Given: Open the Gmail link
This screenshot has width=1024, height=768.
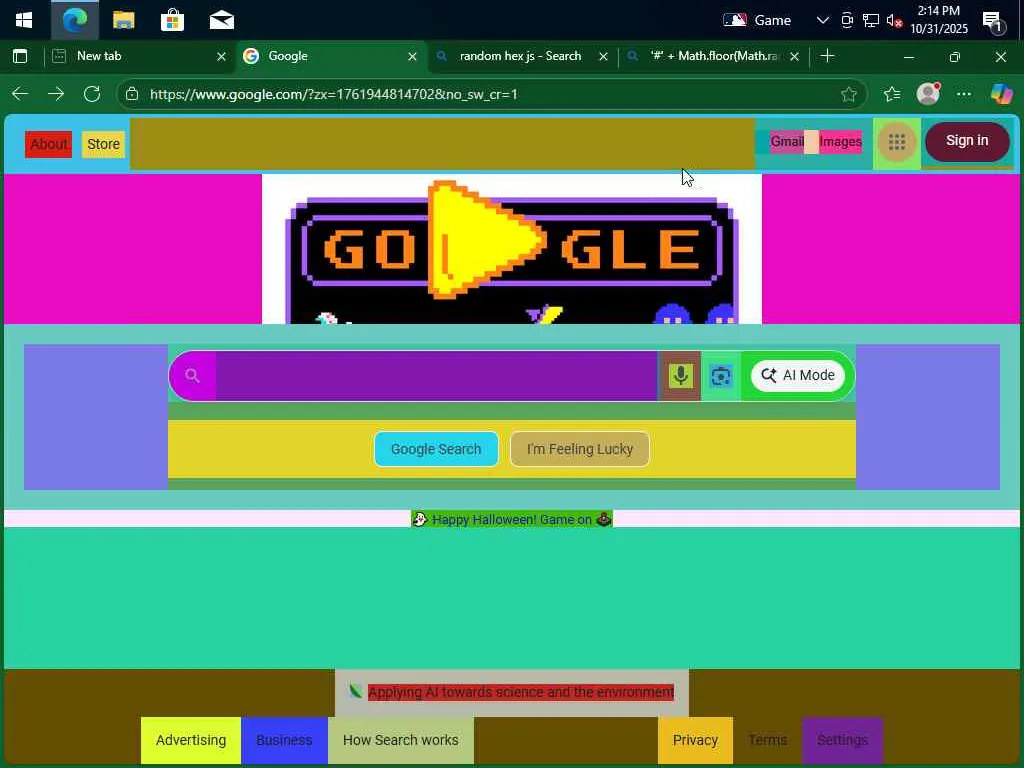Looking at the screenshot, I should 786,141.
